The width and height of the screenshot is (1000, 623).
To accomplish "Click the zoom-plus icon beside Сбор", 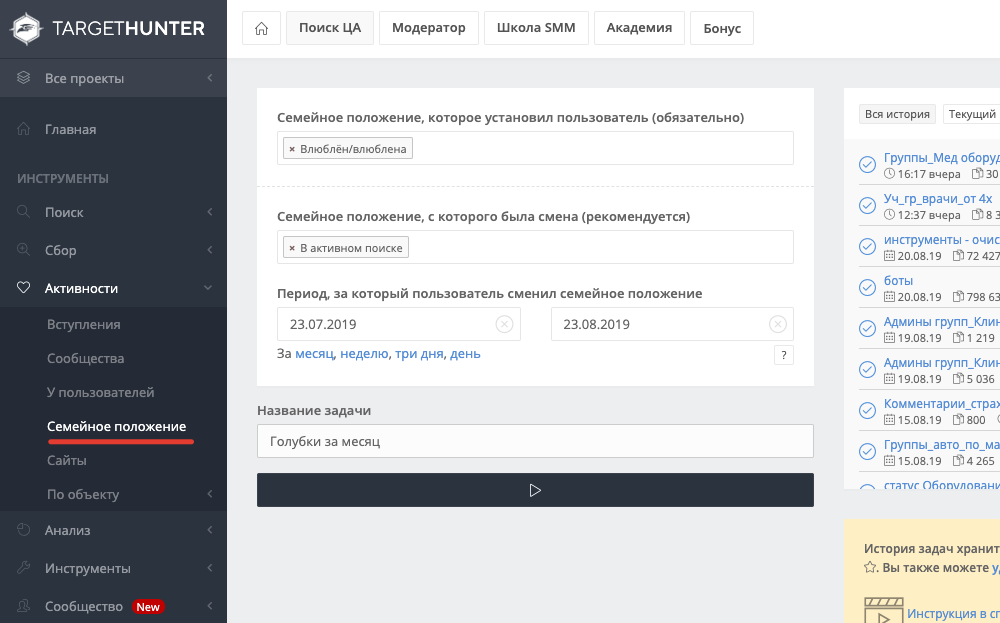I will pos(24,250).
